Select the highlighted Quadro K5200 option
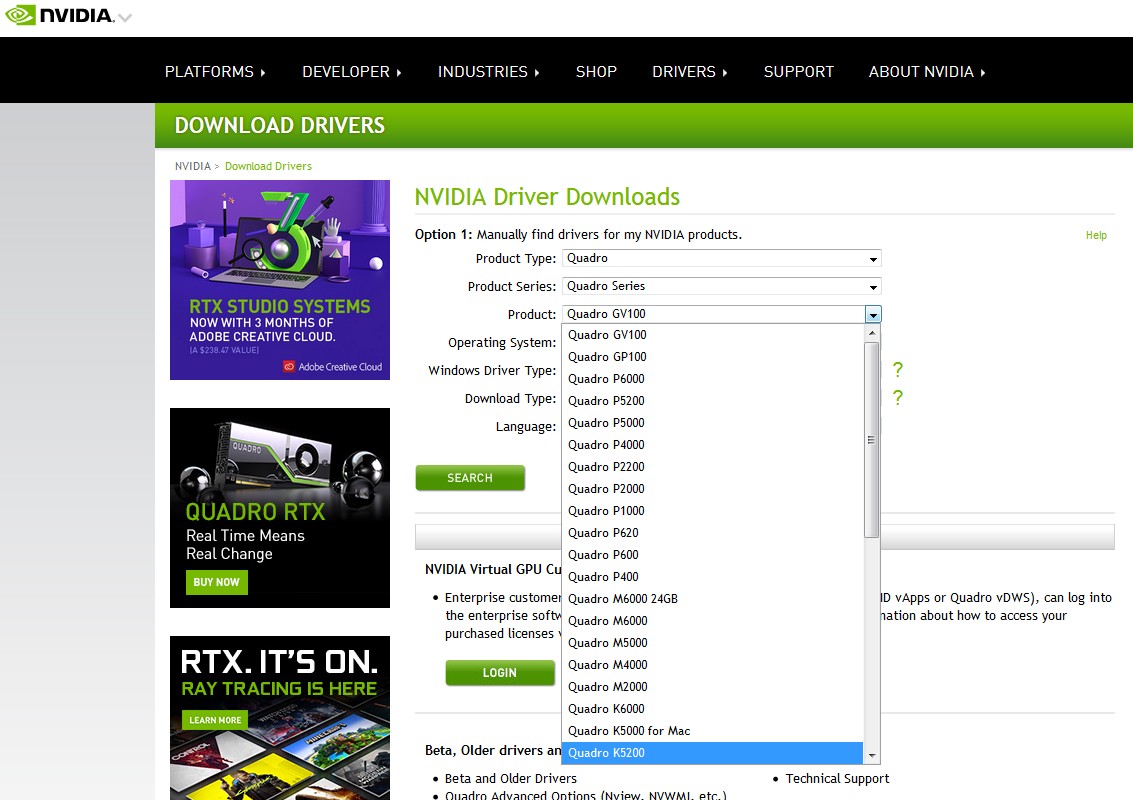1133x800 pixels. 712,753
